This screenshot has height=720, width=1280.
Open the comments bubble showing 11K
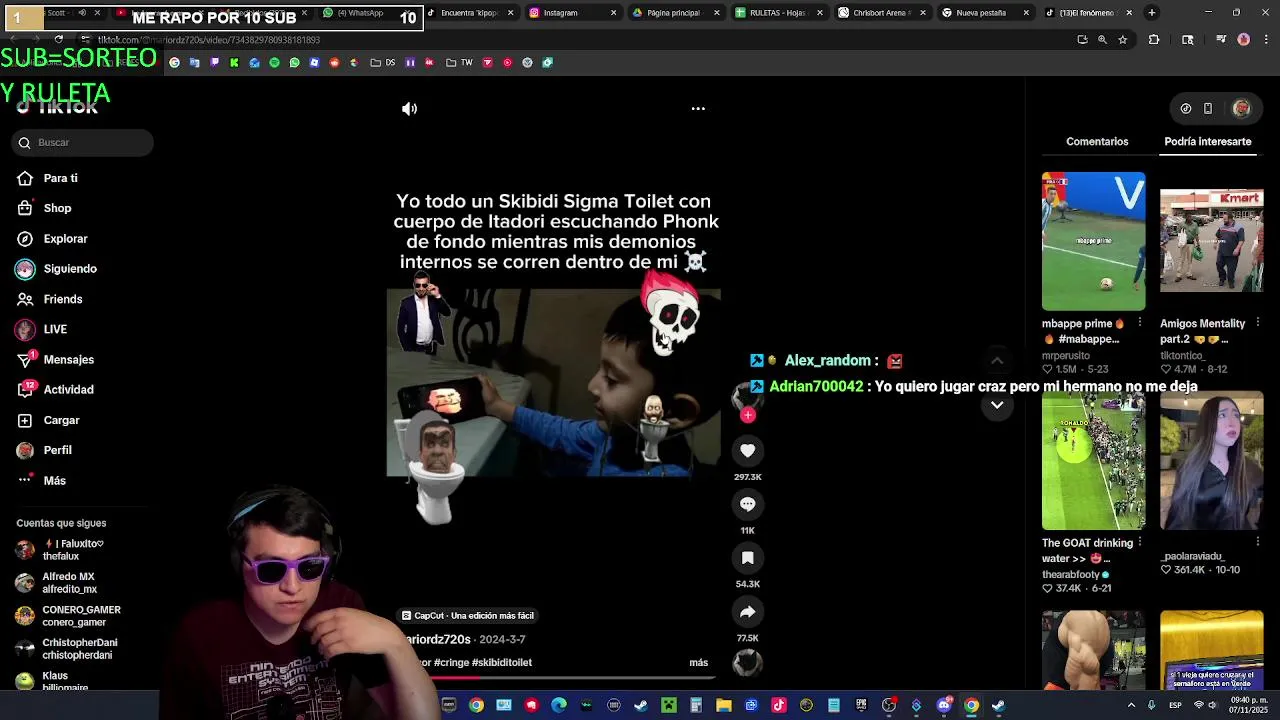point(747,504)
